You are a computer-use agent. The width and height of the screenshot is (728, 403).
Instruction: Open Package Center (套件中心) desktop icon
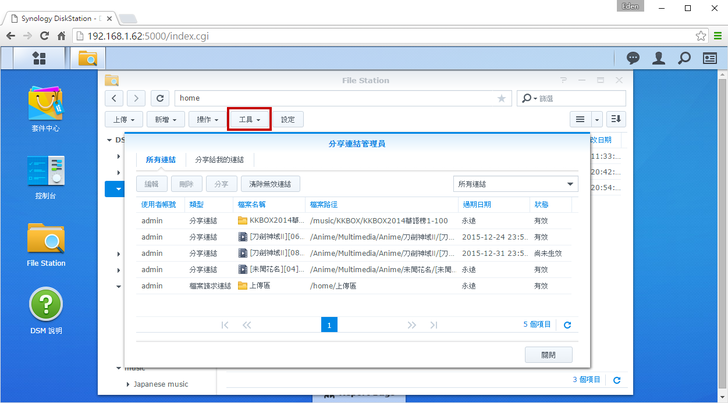click(46, 106)
